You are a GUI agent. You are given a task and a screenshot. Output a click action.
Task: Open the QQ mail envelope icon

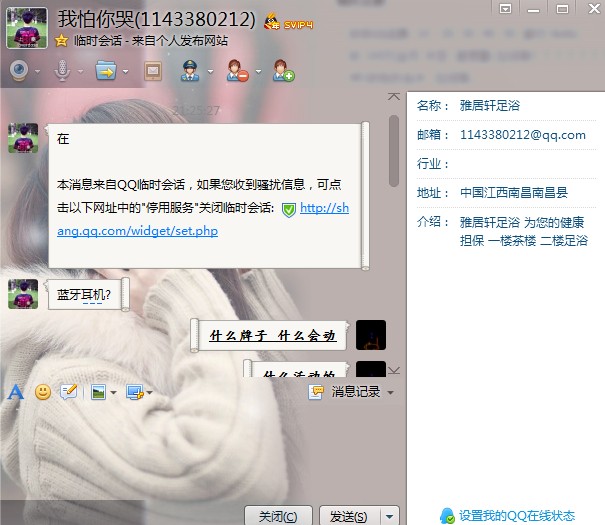pyautogui.click(x=153, y=71)
